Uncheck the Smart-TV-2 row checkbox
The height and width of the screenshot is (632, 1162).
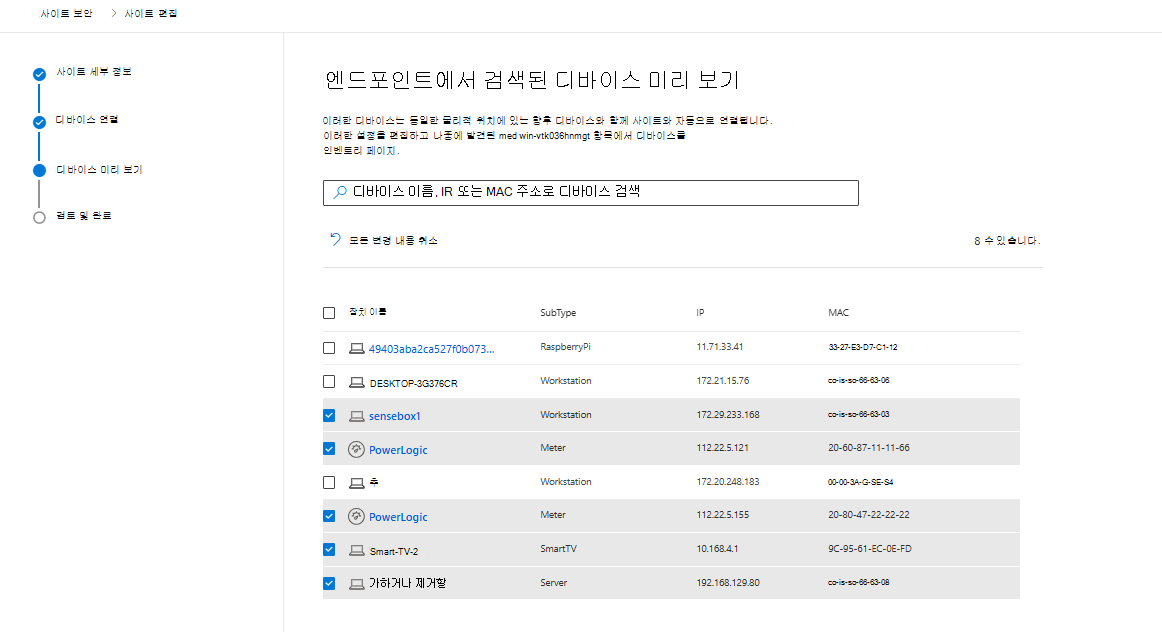329,549
